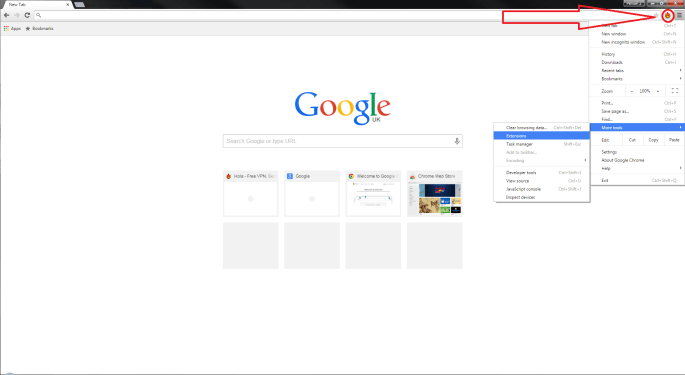685x375 pixels.
Task: Open Downloads from the Chrome menu
Action: point(637,62)
